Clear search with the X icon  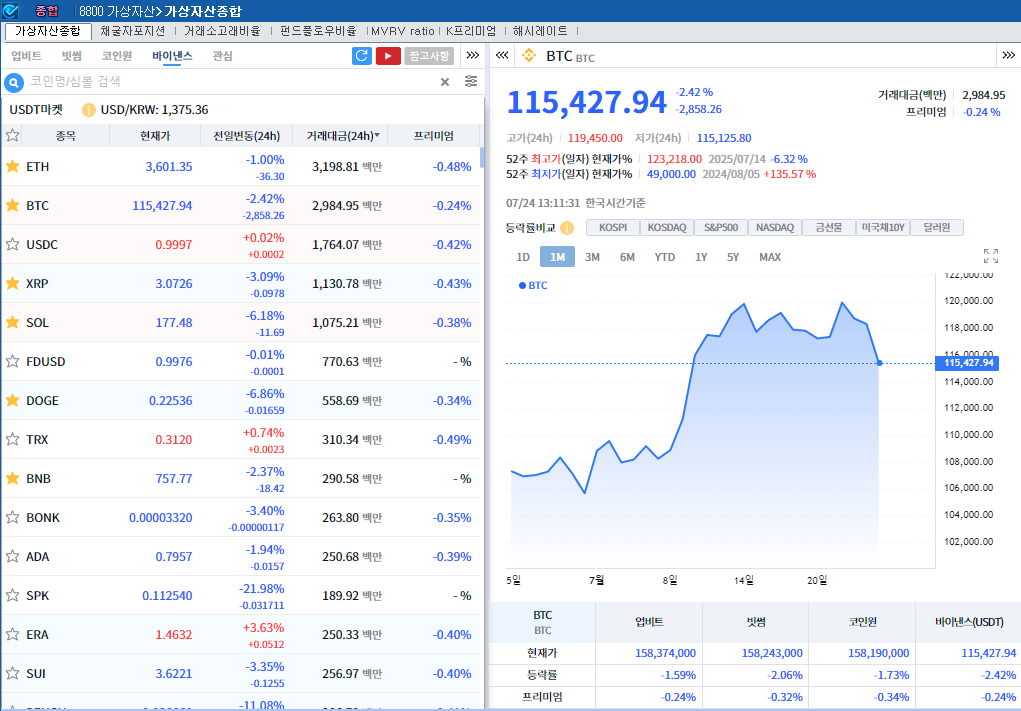tap(445, 82)
